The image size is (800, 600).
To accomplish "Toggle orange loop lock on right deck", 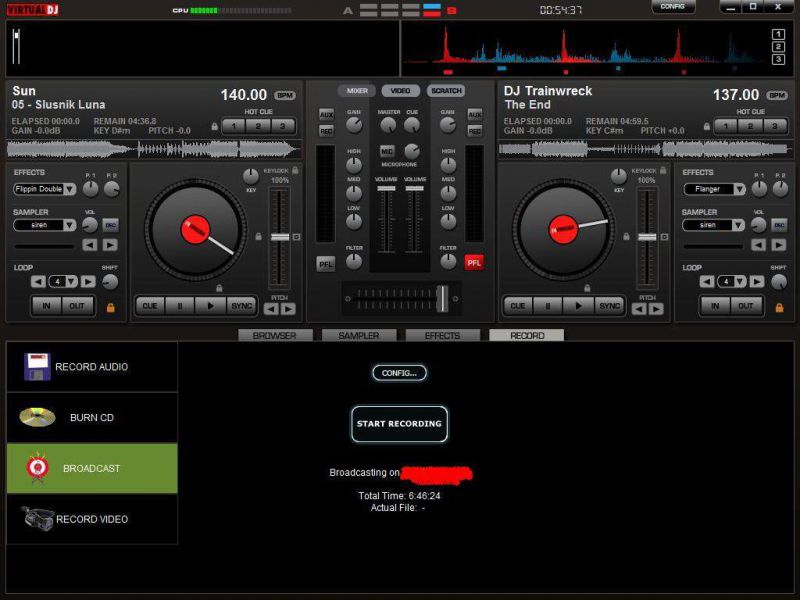I will (x=779, y=307).
